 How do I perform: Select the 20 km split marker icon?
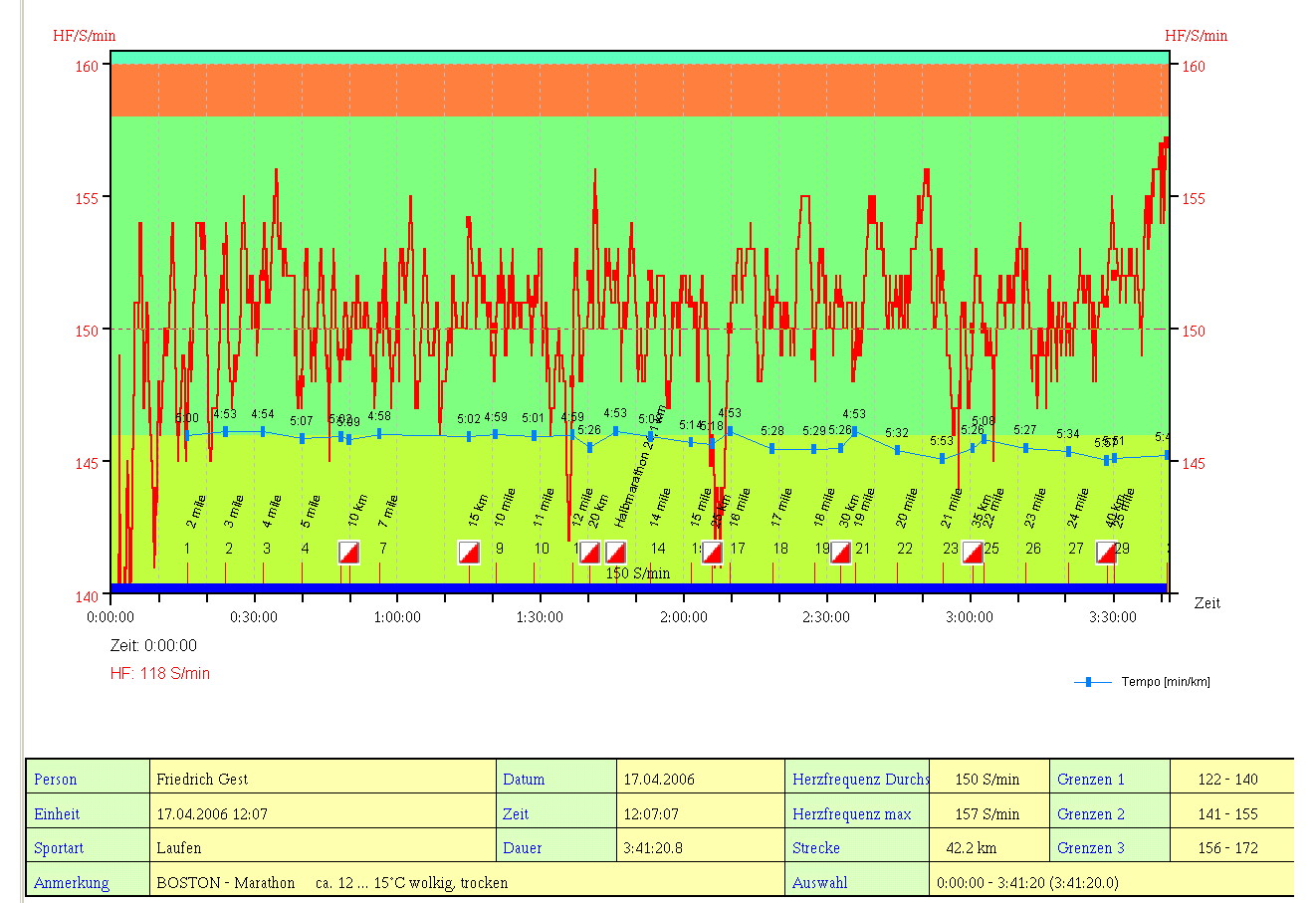[x=589, y=552]
